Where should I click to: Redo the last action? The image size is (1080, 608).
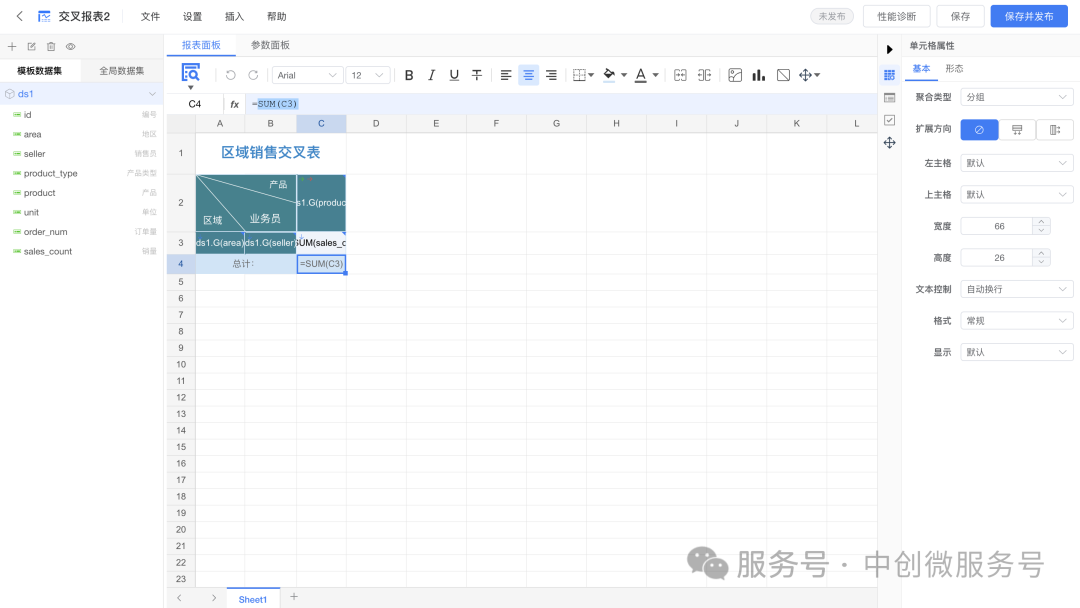253,75
